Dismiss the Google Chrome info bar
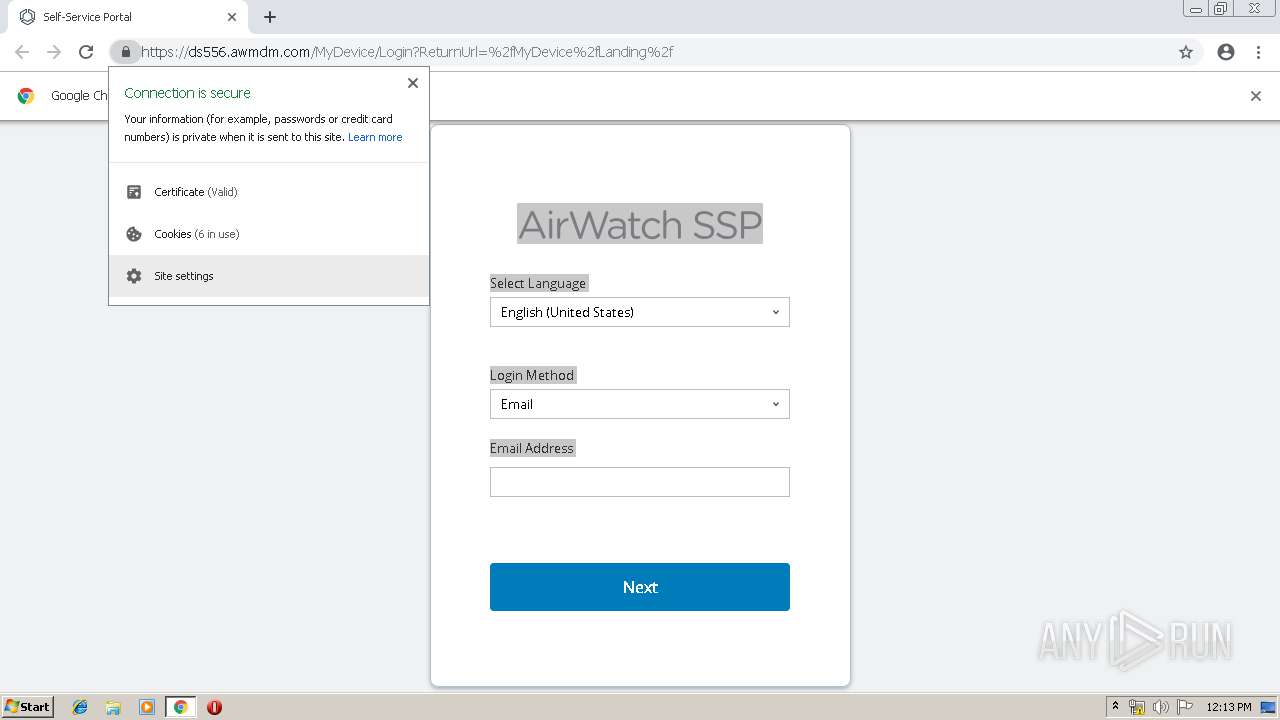This screenshot has height=720, width=1280. tap(1256, 96)
